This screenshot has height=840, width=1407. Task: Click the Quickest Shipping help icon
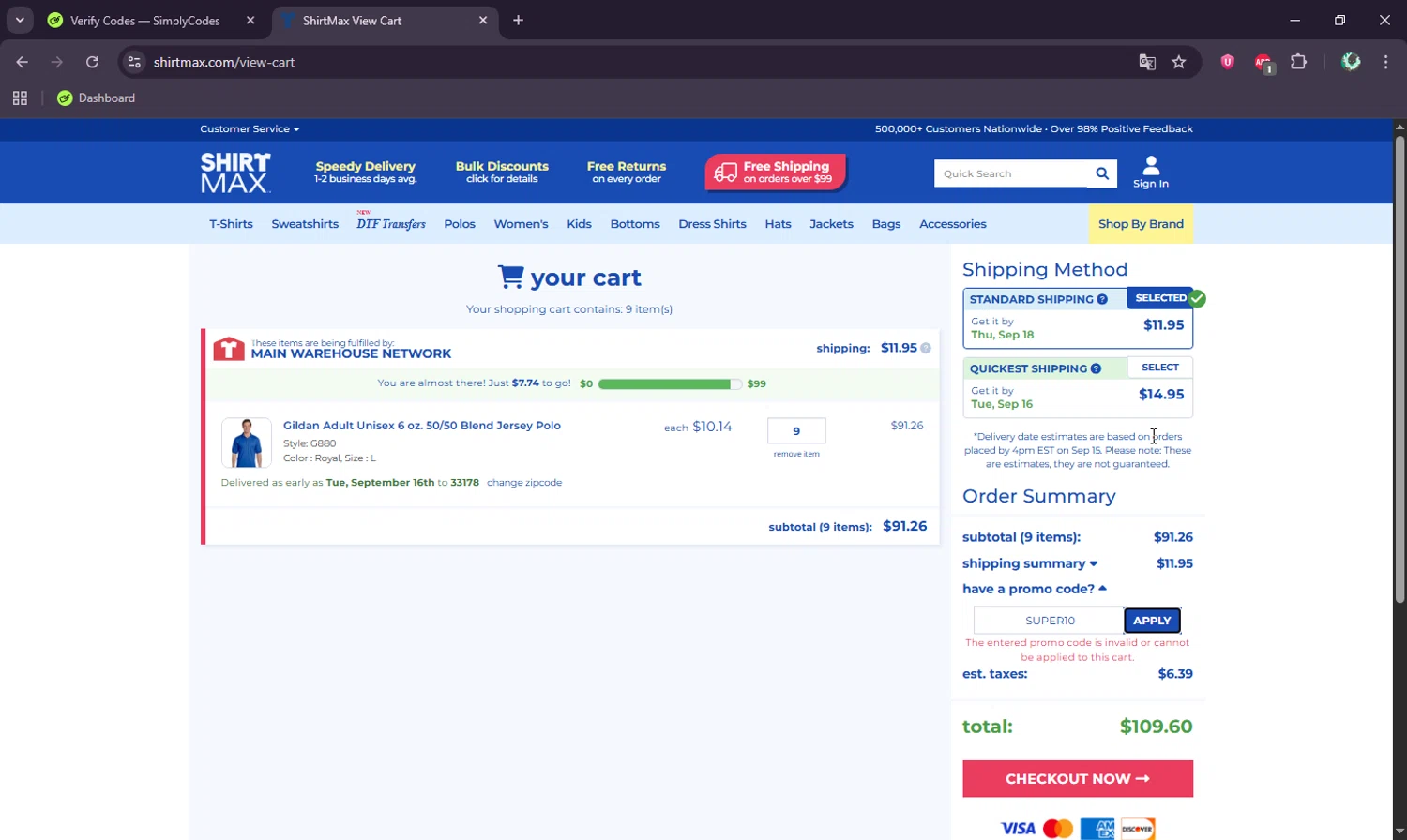coord(1096,368)
